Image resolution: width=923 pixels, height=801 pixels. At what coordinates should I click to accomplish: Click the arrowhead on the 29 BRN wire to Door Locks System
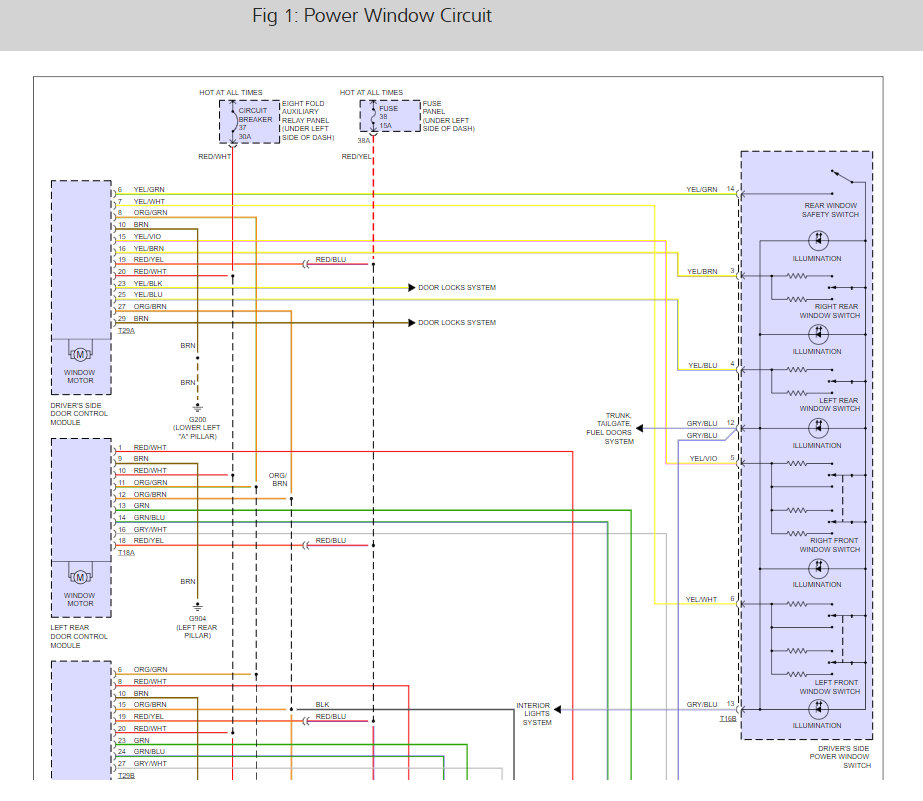coord(412,323)
